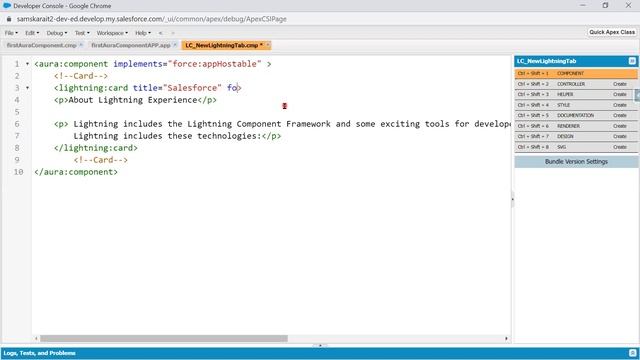This screenshot has height=360, width=640.
Task: Click the side panel collapse handle near HELPER
Action: tap(637, 95)
